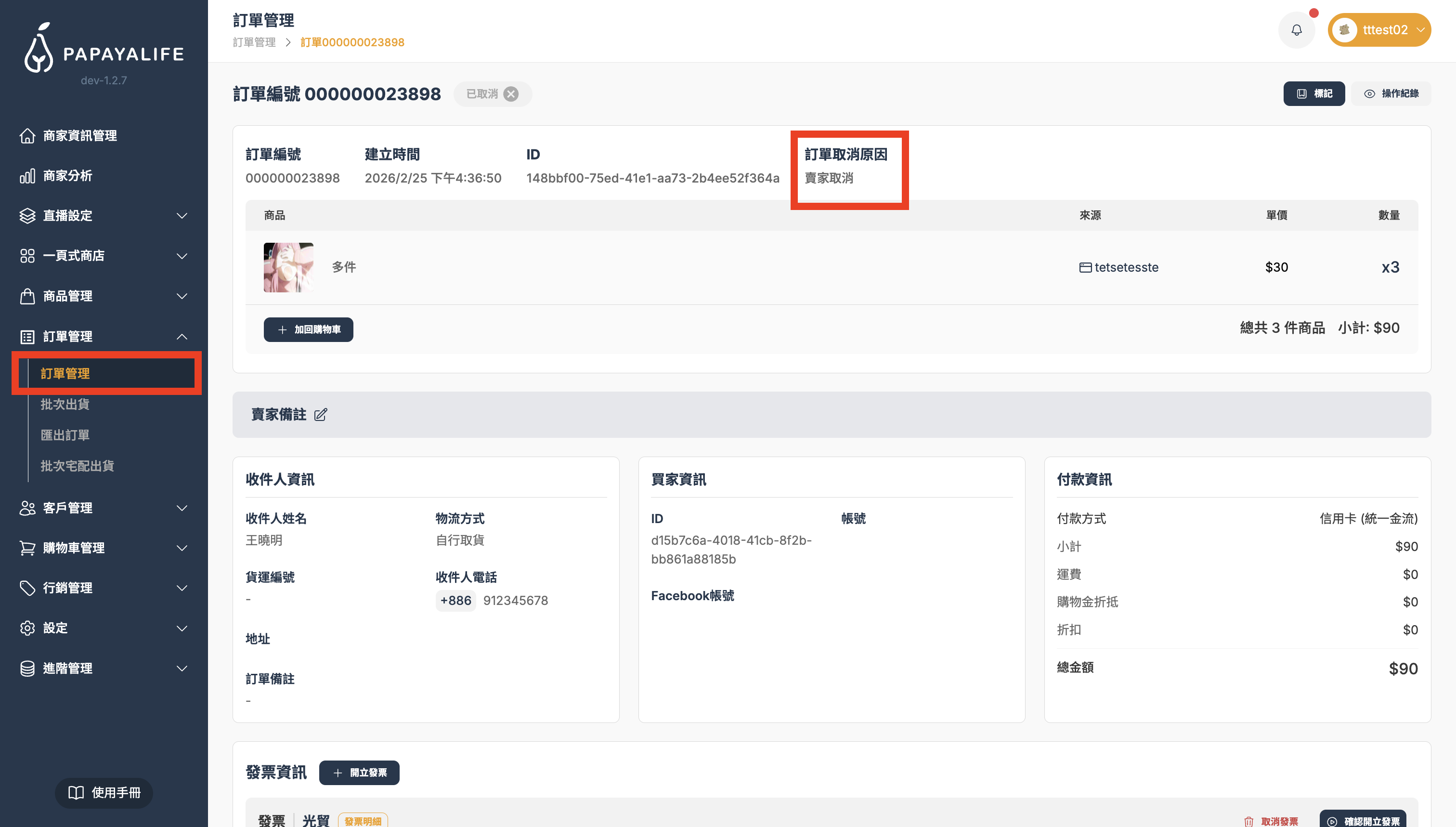This screenshot has height=827, width=1456.
Task: Click the 加回購物車 button
Action: tap(308, 329)
